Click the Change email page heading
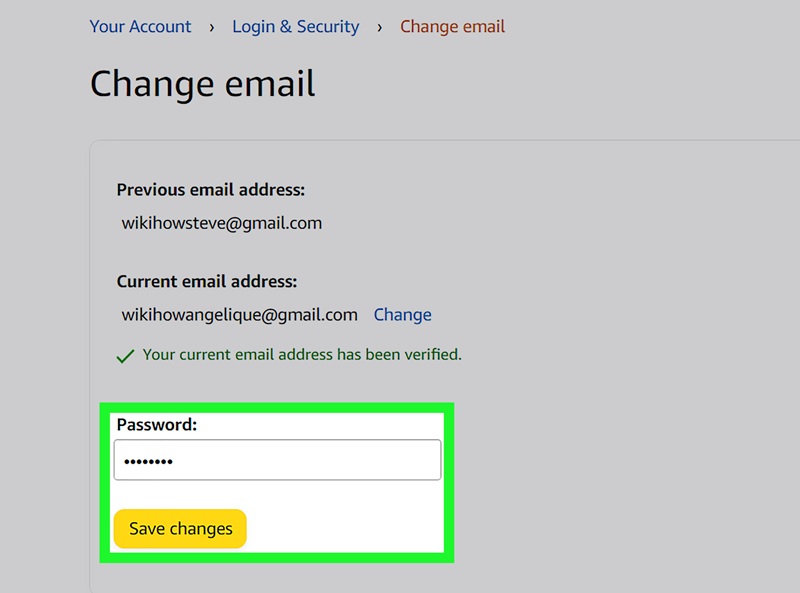Screen dimensions: 800x593 (202, 84)
